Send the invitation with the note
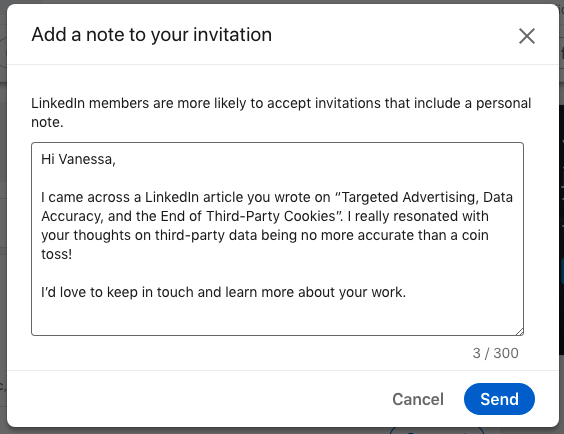Viewport: 564px width, 434px height. tap(499, 399)
